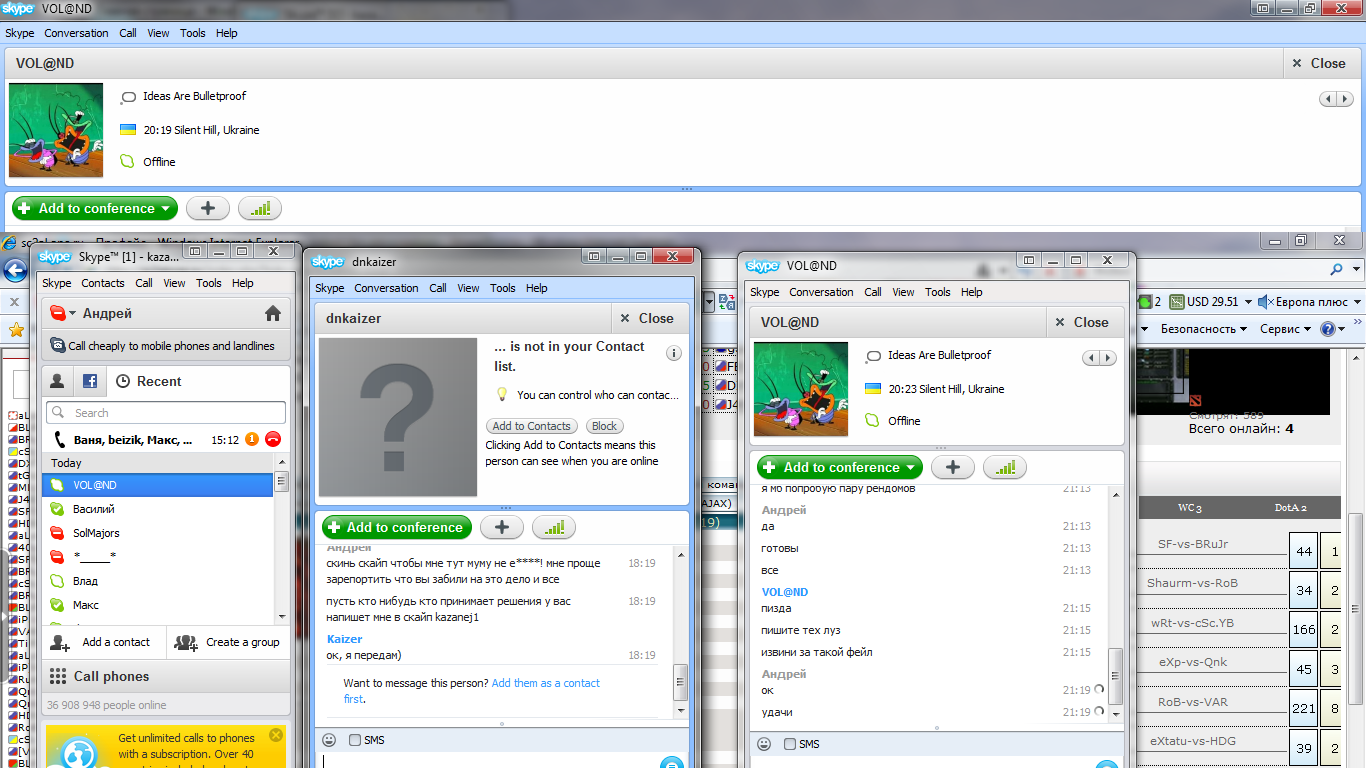Viewport: 1366px width, 768px height.
Task: Open emoticon picker in small VOL@ND chat
Action: point(764,744)
